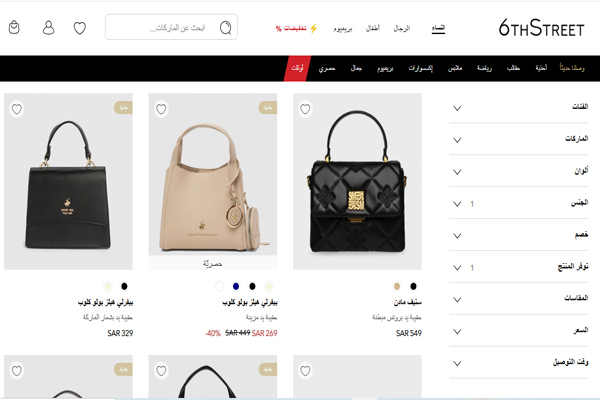The height and width of the screenshot is (400, 600).
Task: Open the user account icon
Action: coord(48,28)
